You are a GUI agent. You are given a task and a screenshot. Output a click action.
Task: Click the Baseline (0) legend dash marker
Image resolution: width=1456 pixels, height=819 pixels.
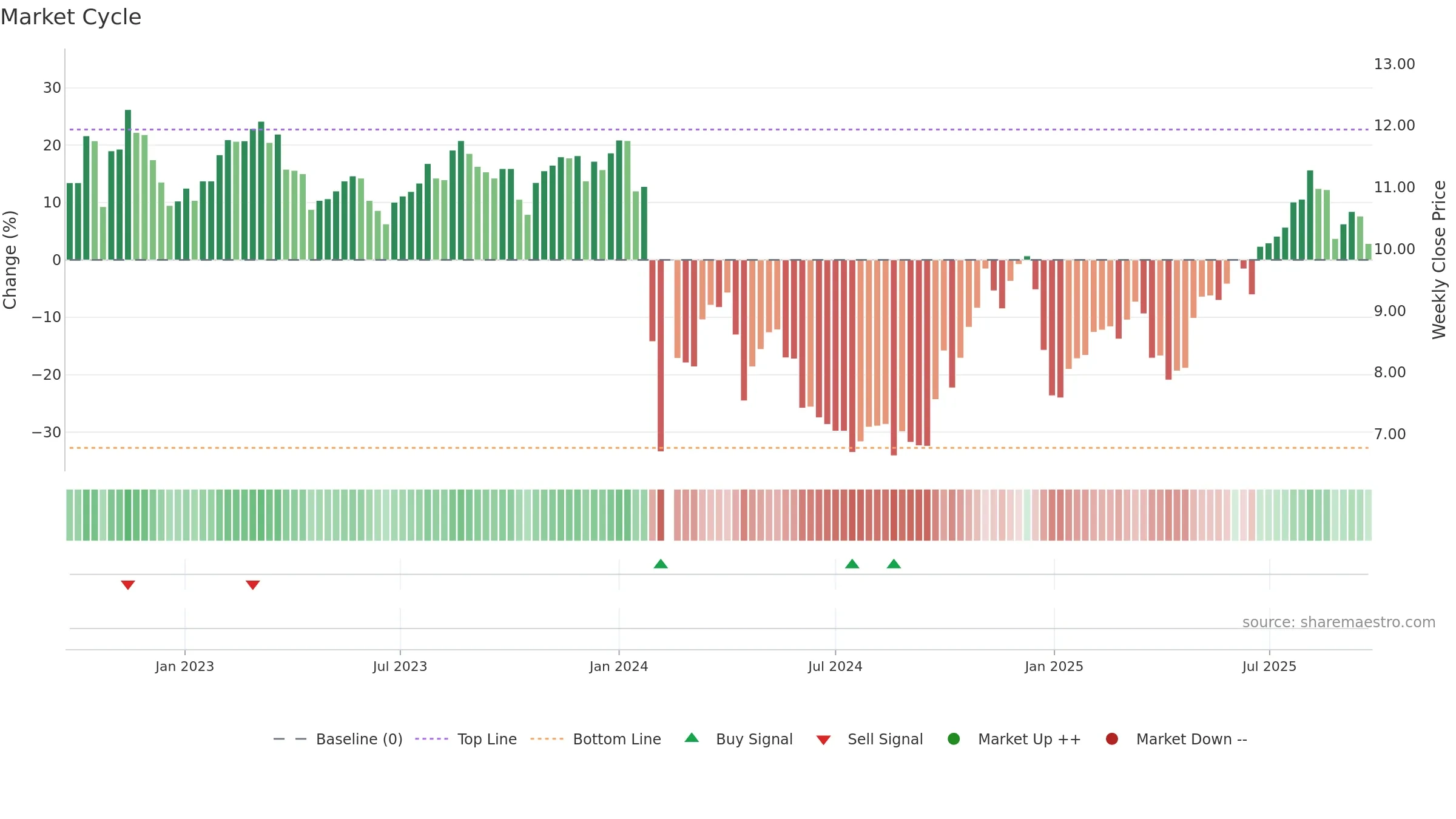tap(290, 739)
